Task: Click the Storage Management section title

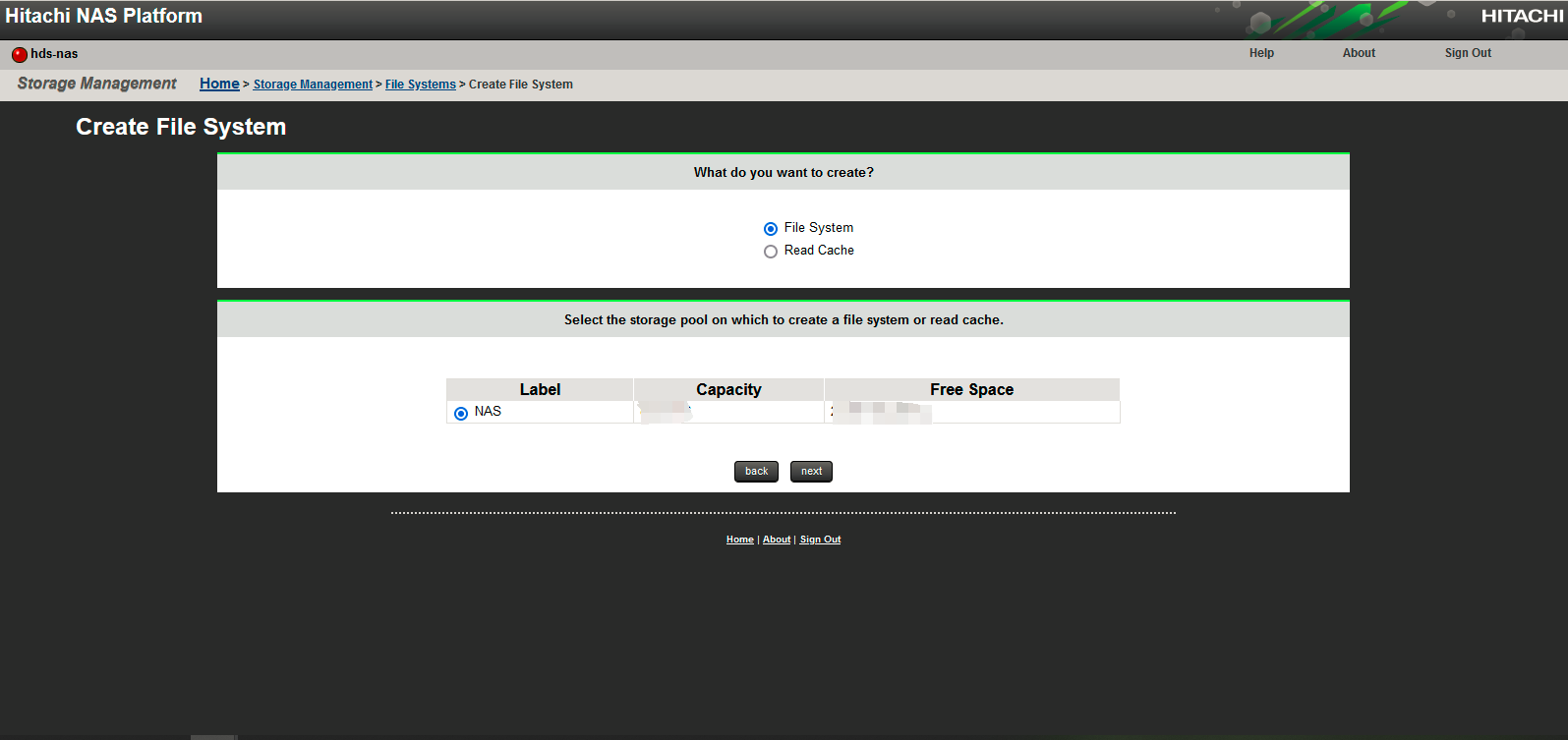Action: (x=96, y=84)
